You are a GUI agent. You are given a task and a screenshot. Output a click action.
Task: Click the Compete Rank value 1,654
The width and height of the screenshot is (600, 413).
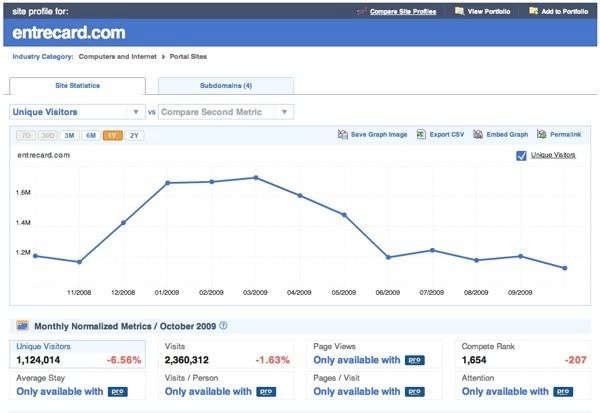(x=474, y=360)
